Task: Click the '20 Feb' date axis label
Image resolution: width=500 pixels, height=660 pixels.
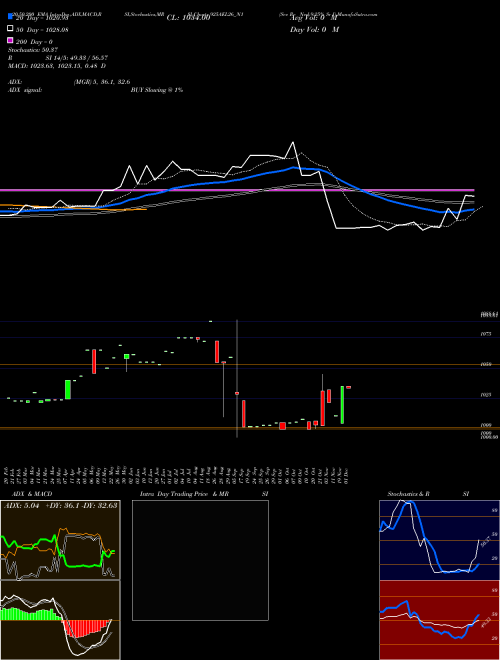Action: [8, 475]
